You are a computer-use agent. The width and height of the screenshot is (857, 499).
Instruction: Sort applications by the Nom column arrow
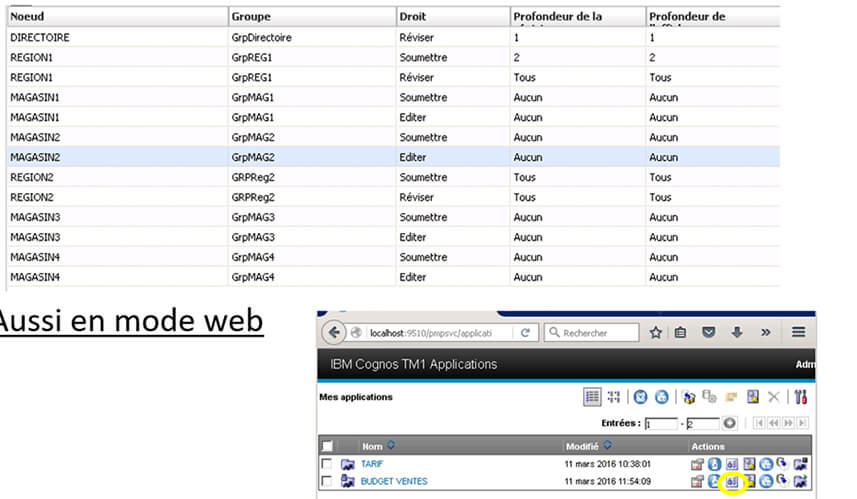pyautogui.click(x=391, y=445)
